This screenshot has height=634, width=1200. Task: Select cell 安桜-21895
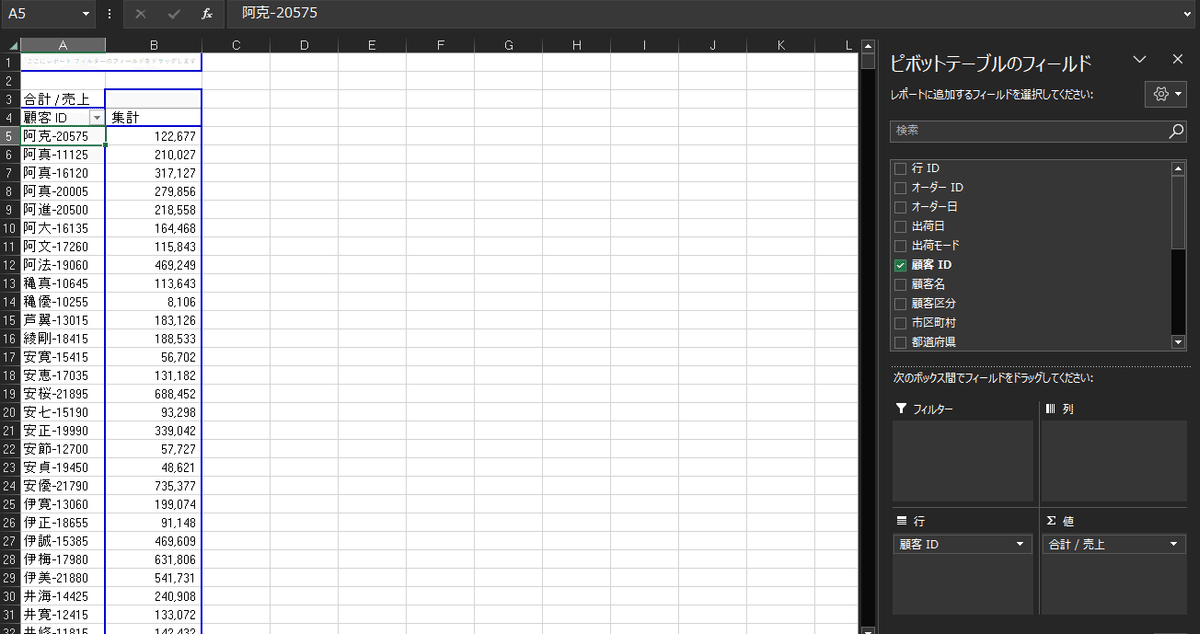click(62, 393)
